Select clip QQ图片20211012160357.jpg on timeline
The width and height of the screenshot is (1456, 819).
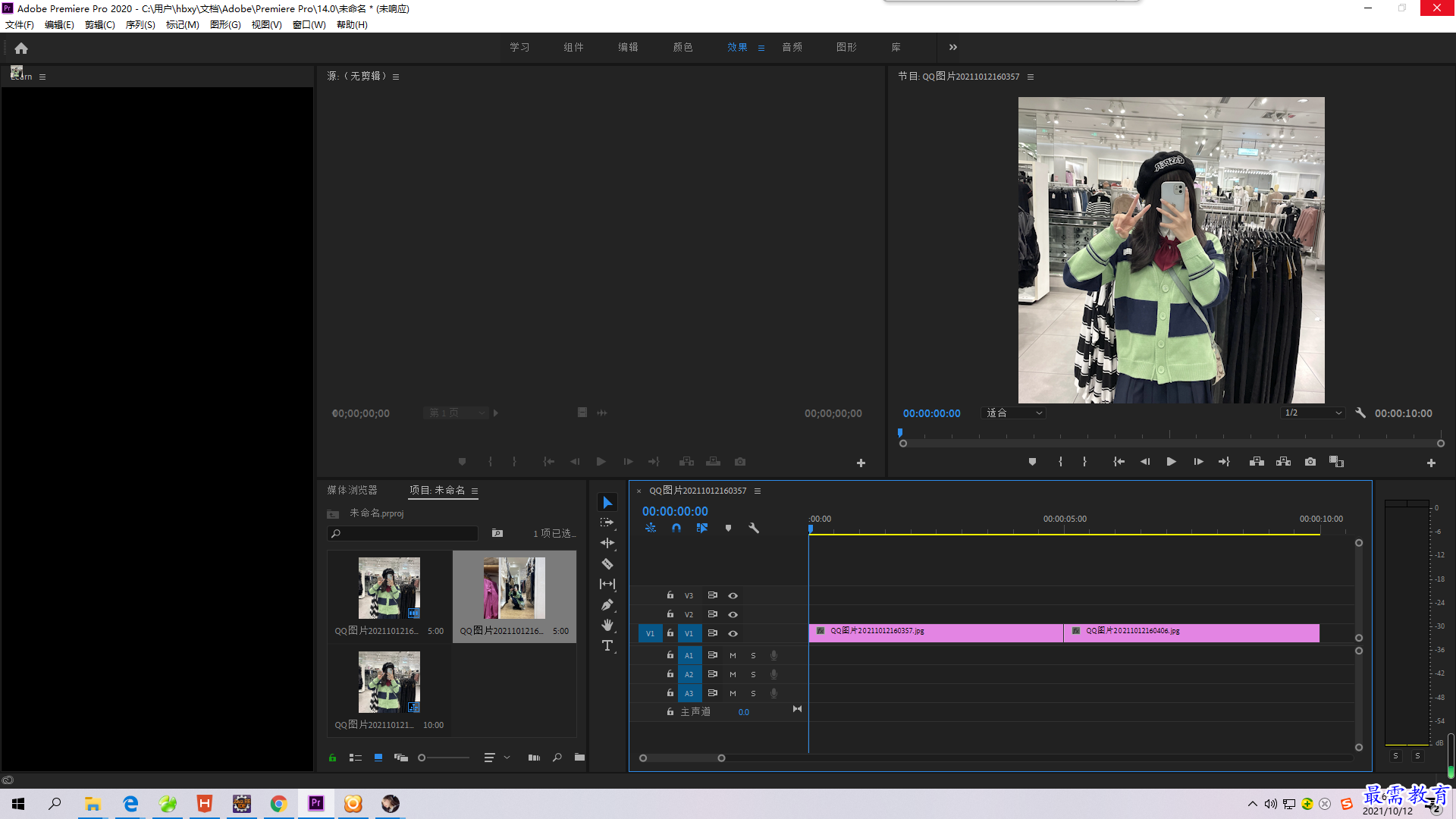pos(936,633)
